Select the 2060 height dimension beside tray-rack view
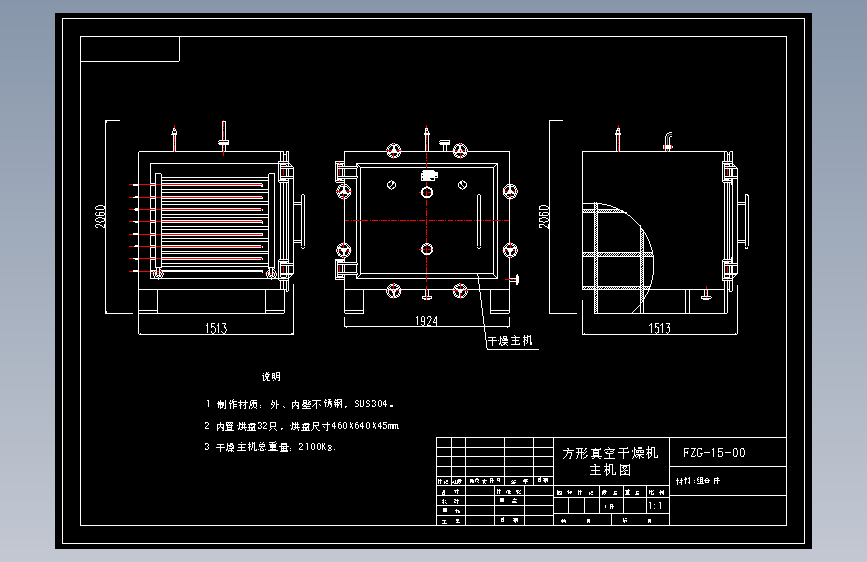The width and height of the screenshot is (867, 562). (x=100, y=216)
